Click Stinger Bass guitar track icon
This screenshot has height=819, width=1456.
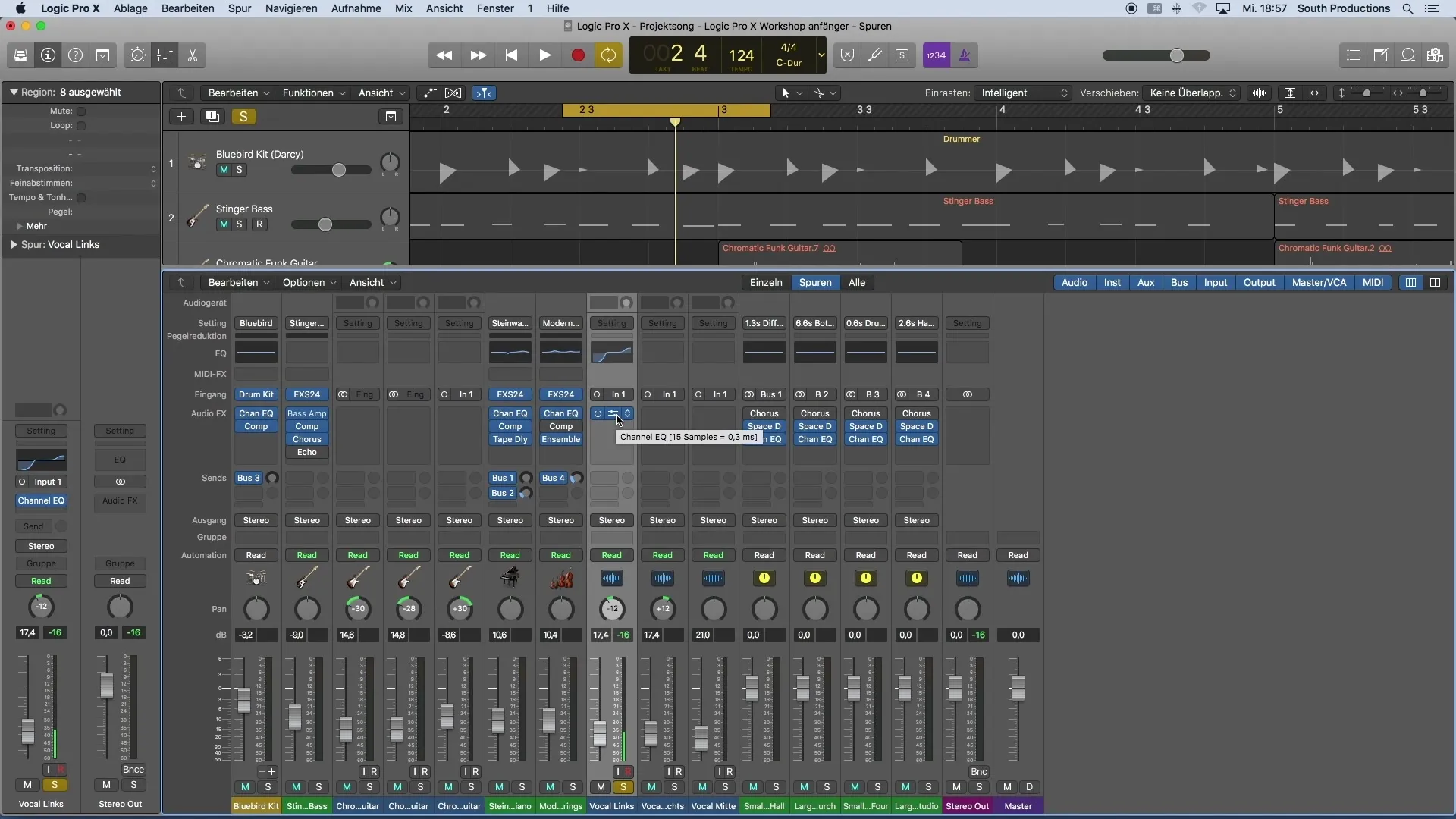point(197,217)
